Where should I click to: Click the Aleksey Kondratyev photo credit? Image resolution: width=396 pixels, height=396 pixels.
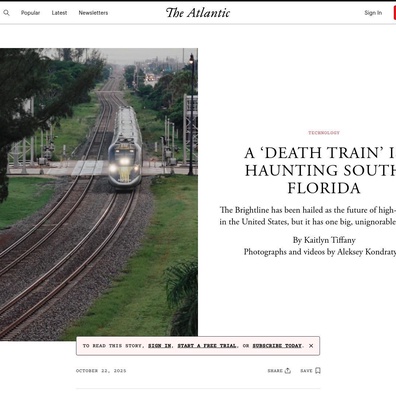tap(366, 252)
